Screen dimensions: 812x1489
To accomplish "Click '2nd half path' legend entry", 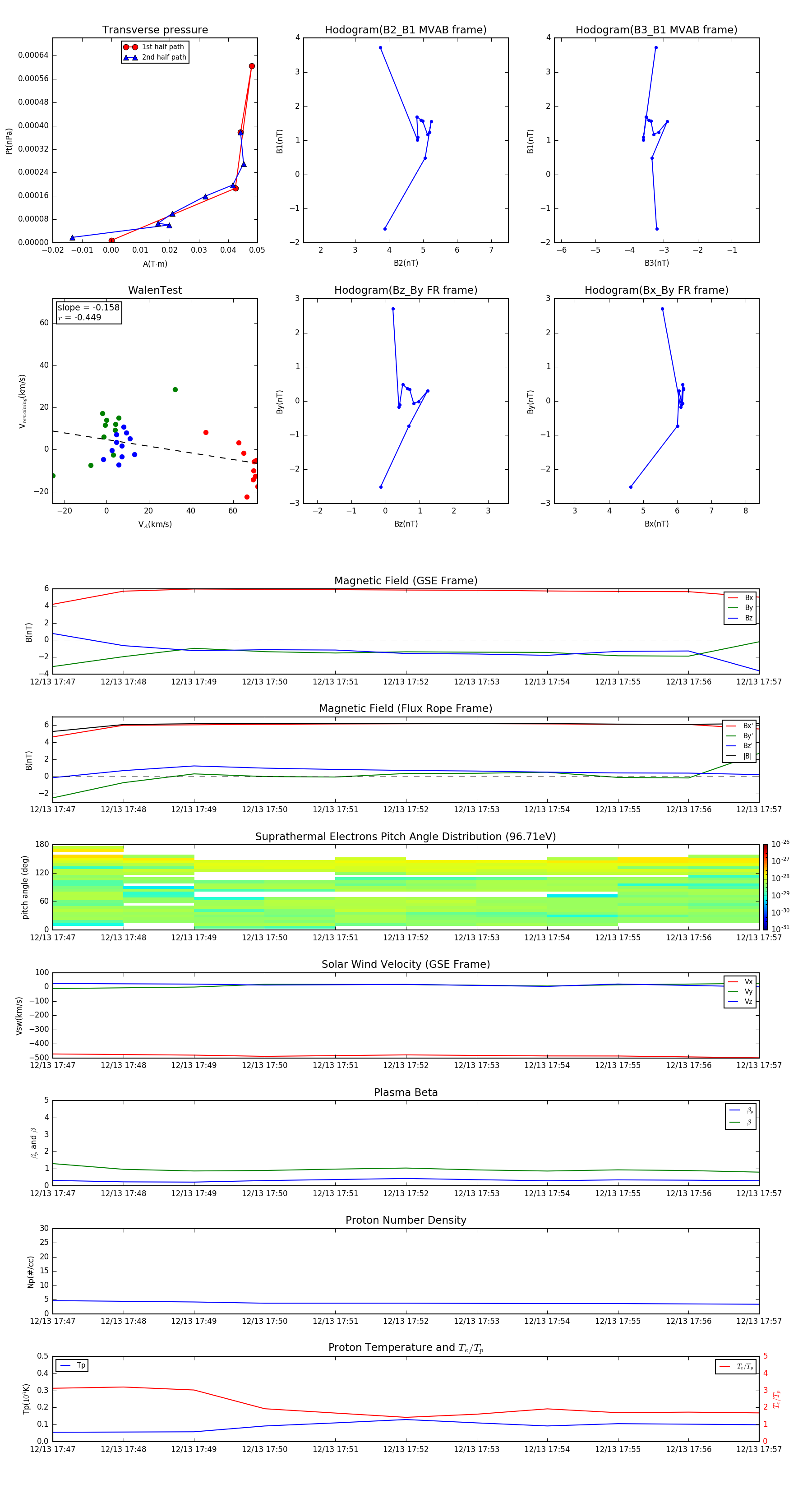I will [x=155, y=57].
